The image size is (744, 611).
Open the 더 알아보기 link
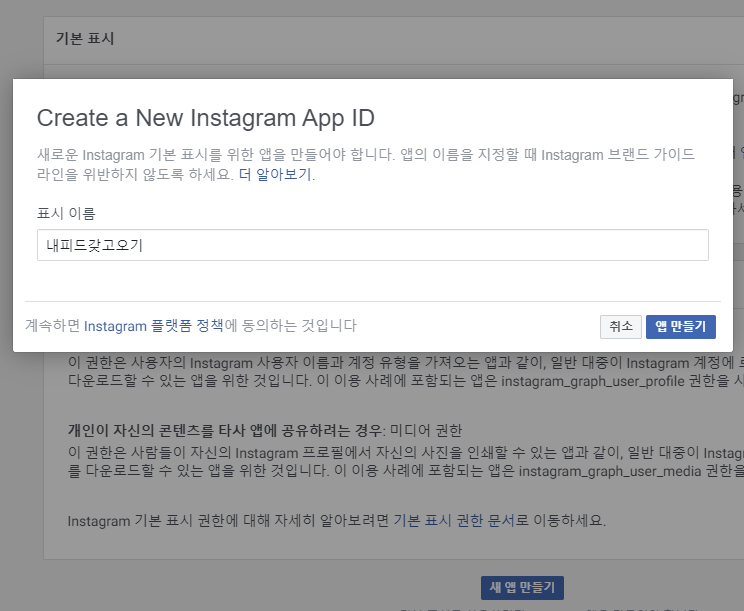[x=275, y=175]
